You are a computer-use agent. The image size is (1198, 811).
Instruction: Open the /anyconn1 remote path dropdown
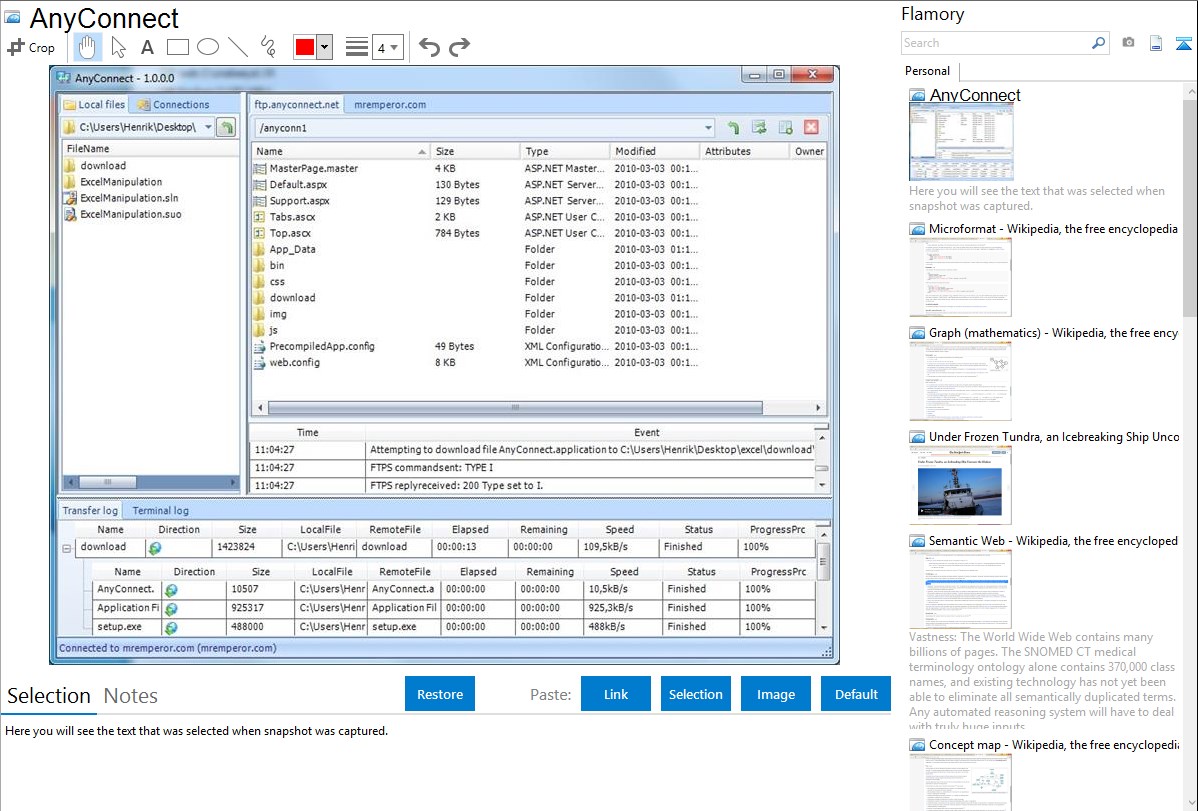coord(707,128)
